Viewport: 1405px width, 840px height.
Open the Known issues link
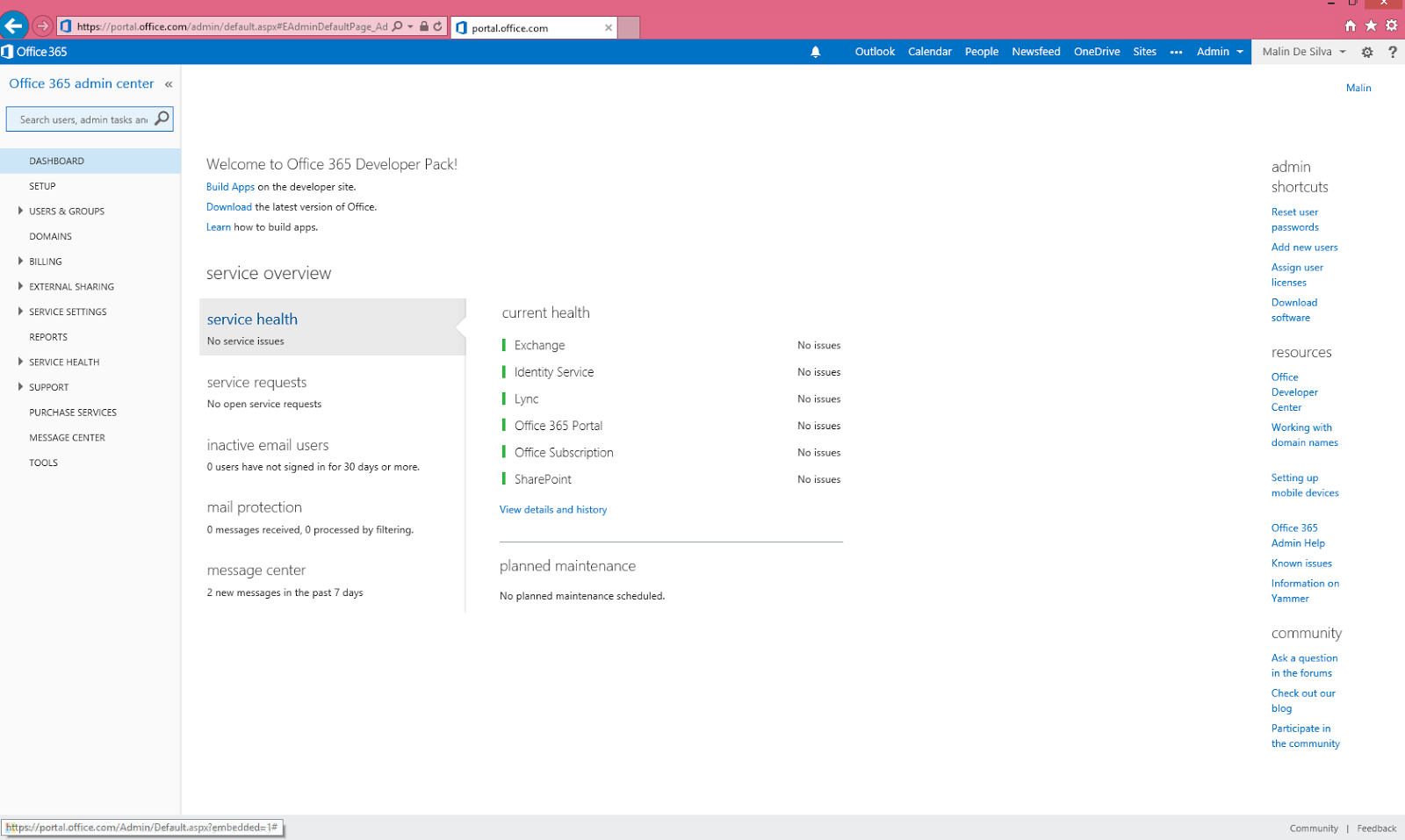(1301, 564)
